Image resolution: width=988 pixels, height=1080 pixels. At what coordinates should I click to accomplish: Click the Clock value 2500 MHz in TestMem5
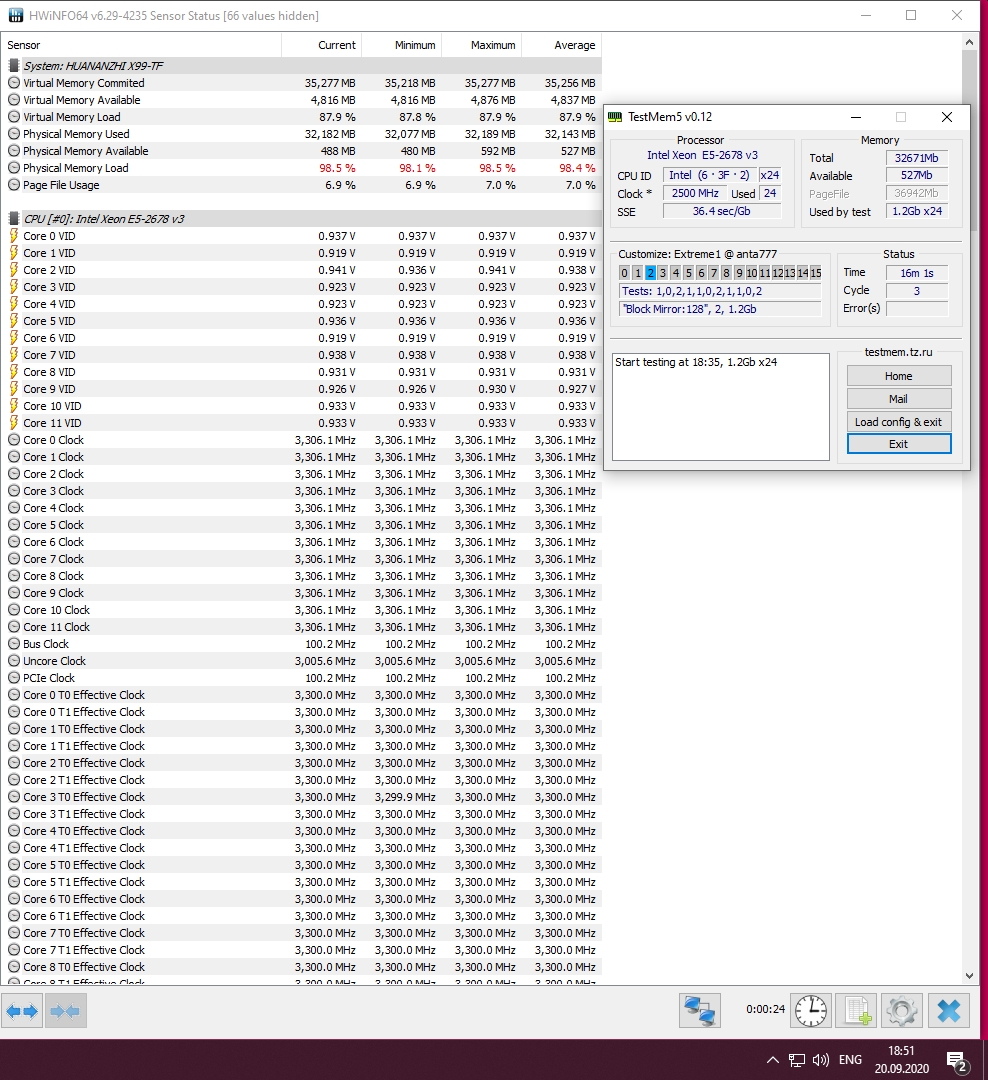[x=695, y=194]
